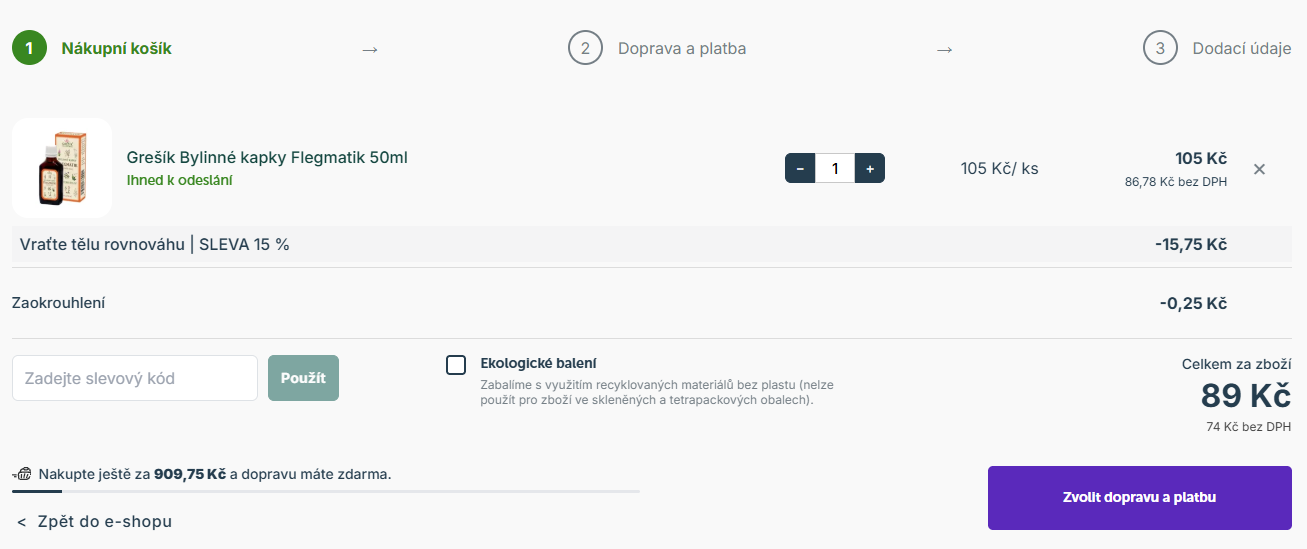Switch to Dodací údaje step
1307x549 pixels.
pyautogui.click(x=1241, y=48)
